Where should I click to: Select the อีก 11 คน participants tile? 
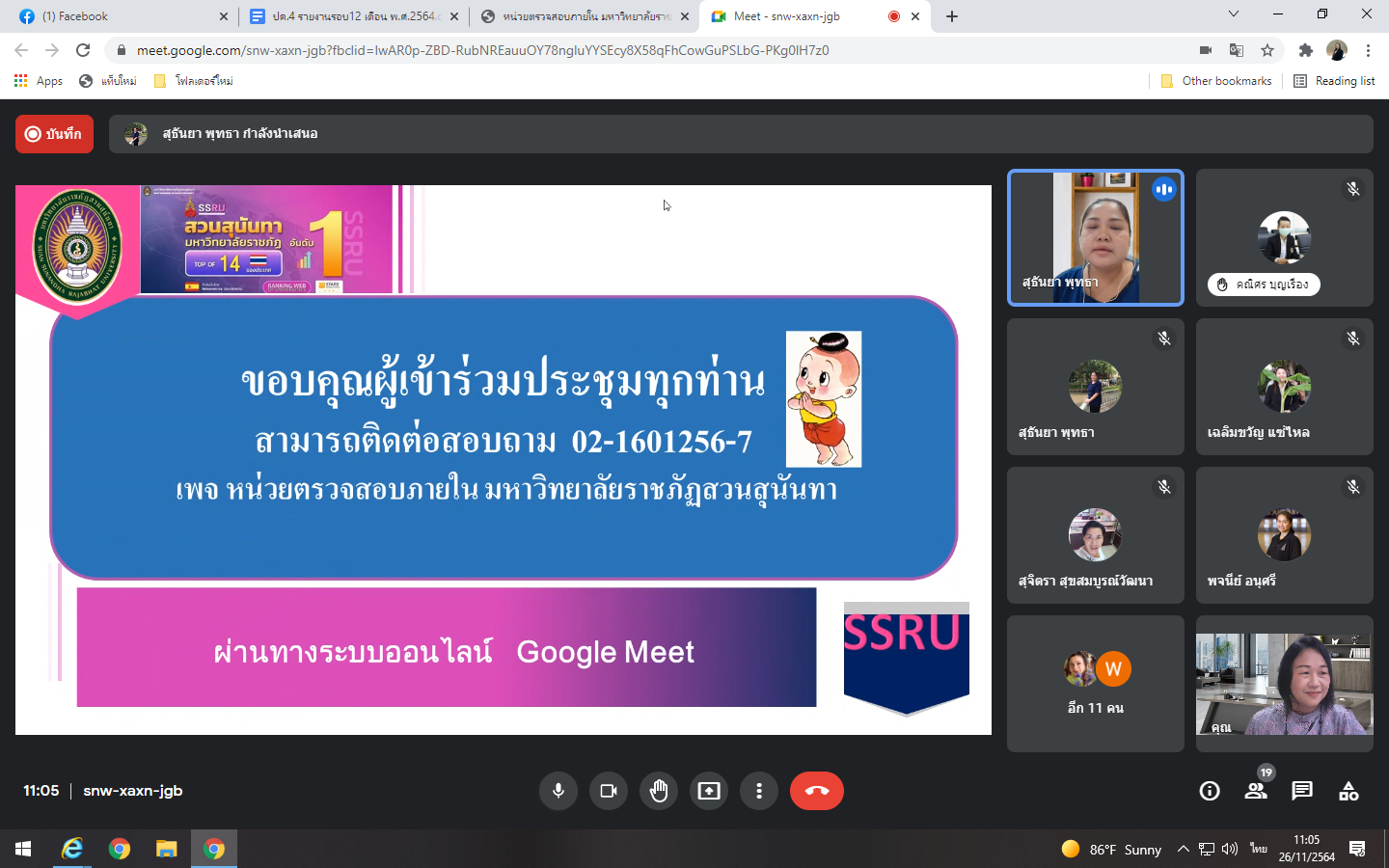(1095, 684)
